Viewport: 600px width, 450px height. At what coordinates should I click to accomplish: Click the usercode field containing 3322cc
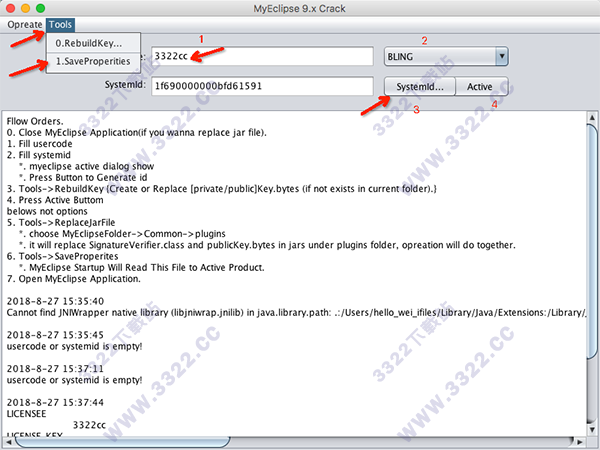(x=262, y=56)
